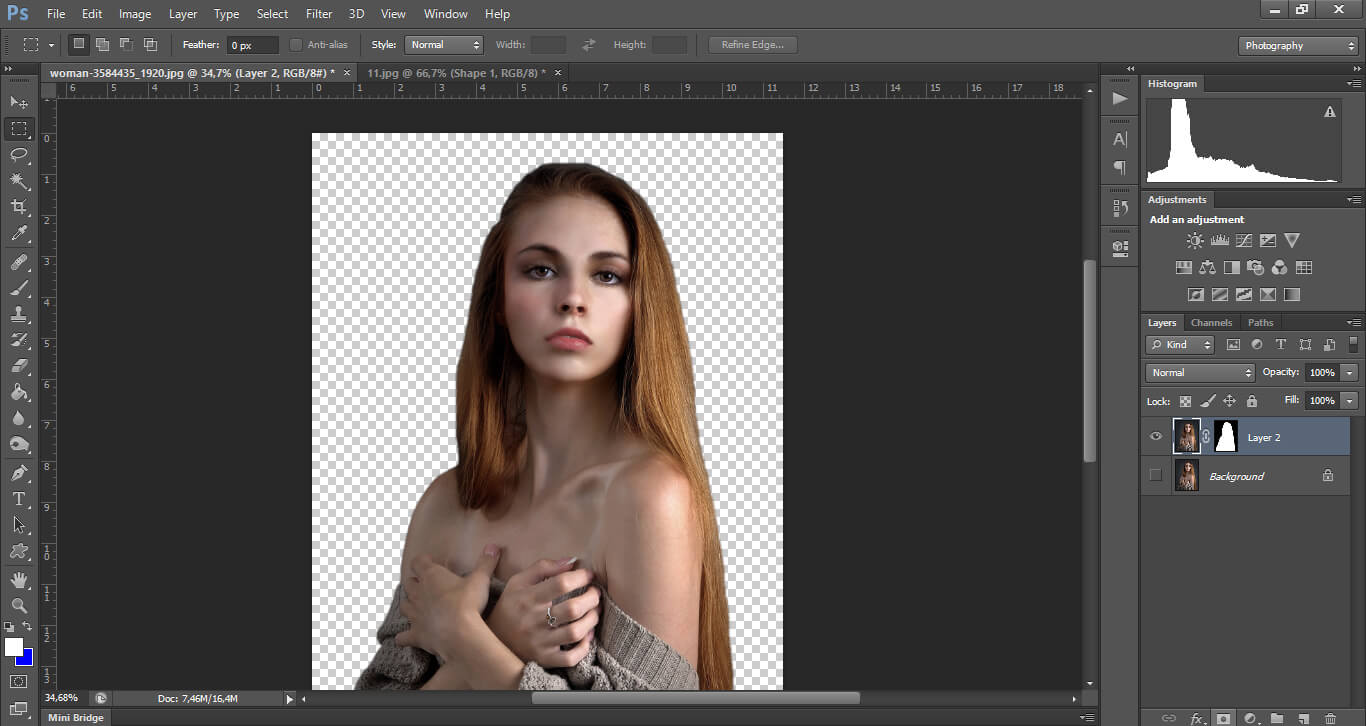Click the Add layer style fx icon

1196,718
